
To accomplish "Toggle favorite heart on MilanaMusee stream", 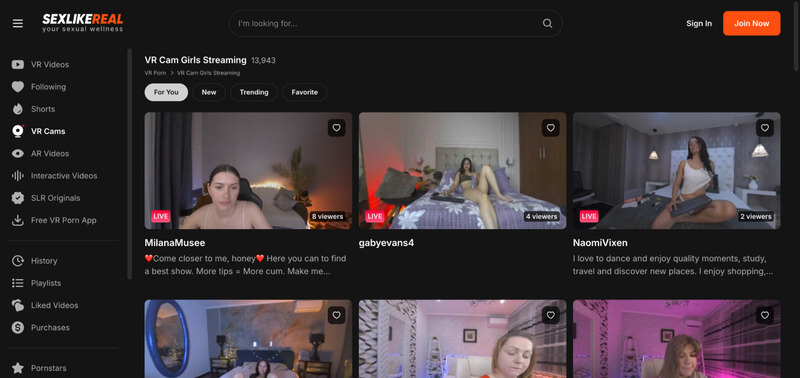I will point(336,128).
